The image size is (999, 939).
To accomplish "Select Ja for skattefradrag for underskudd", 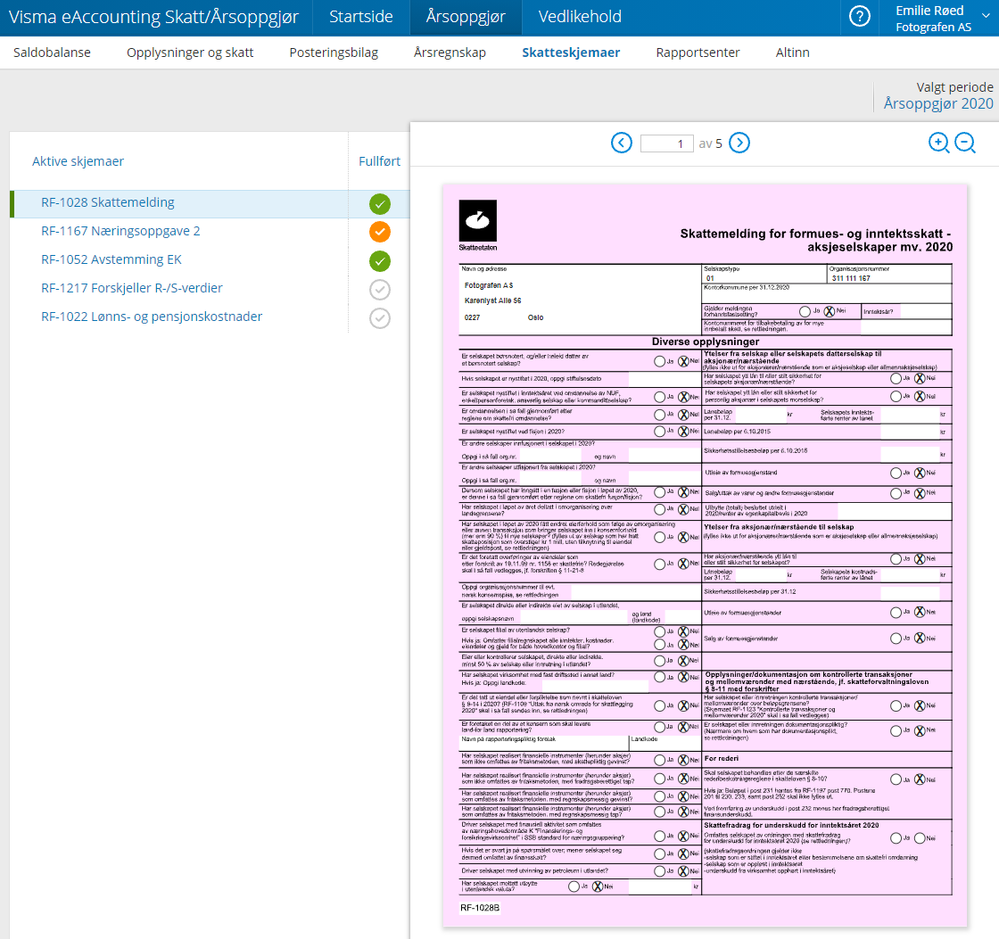I will [x=896, y=838].
